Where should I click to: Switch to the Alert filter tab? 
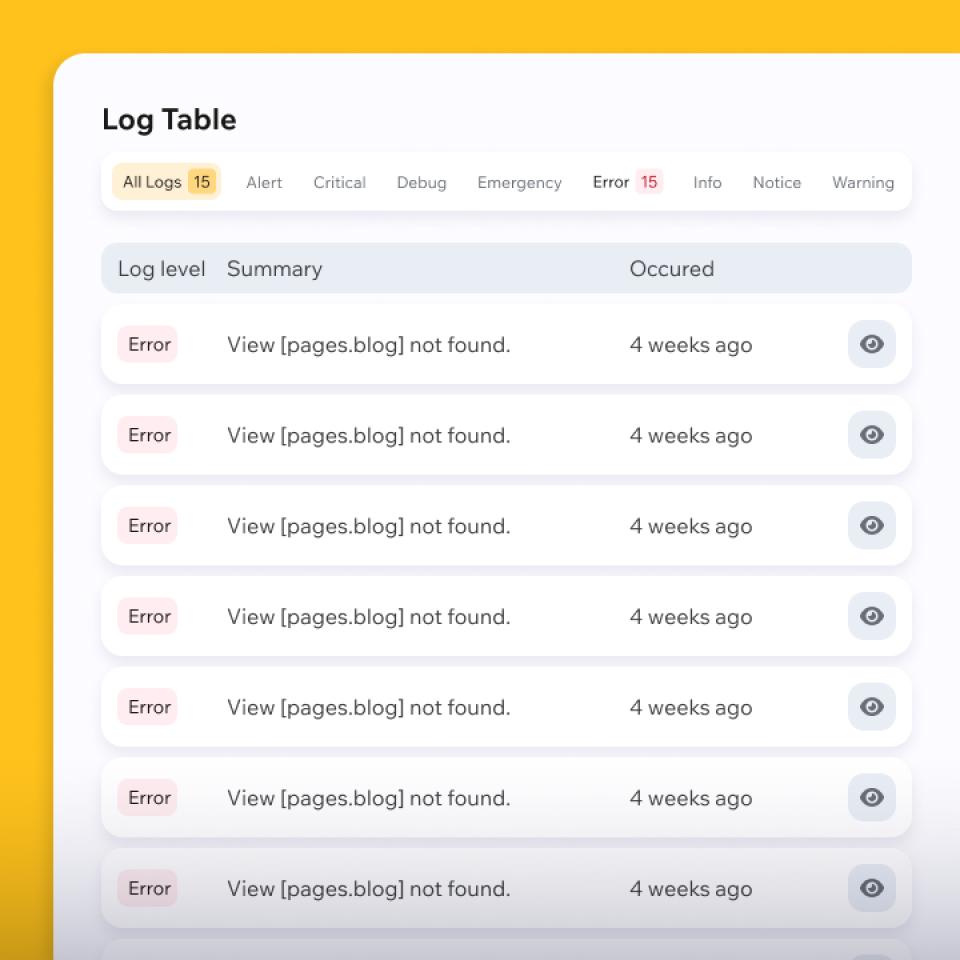(x=264, y=183)
